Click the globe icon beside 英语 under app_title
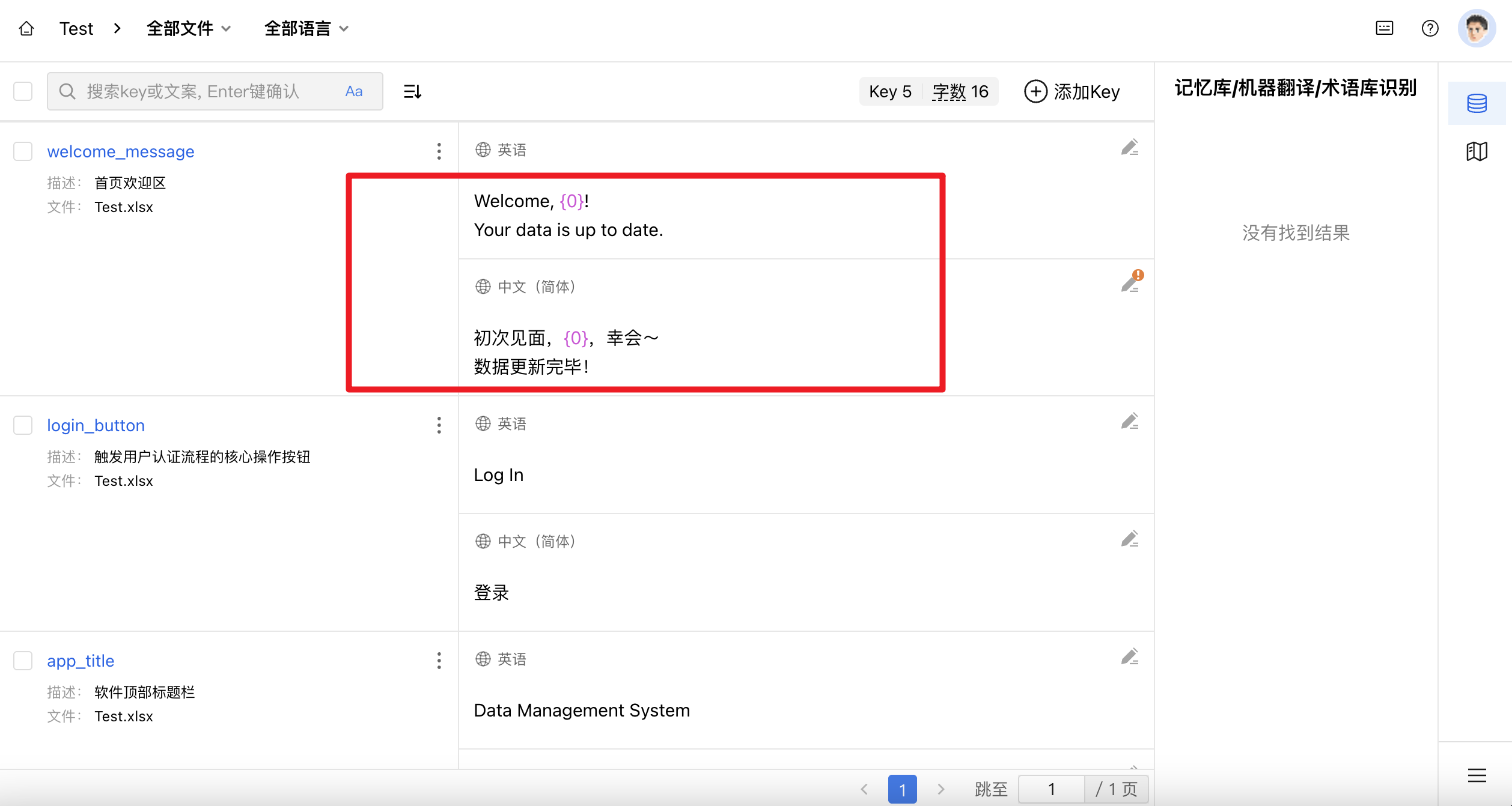 (483, 659)
